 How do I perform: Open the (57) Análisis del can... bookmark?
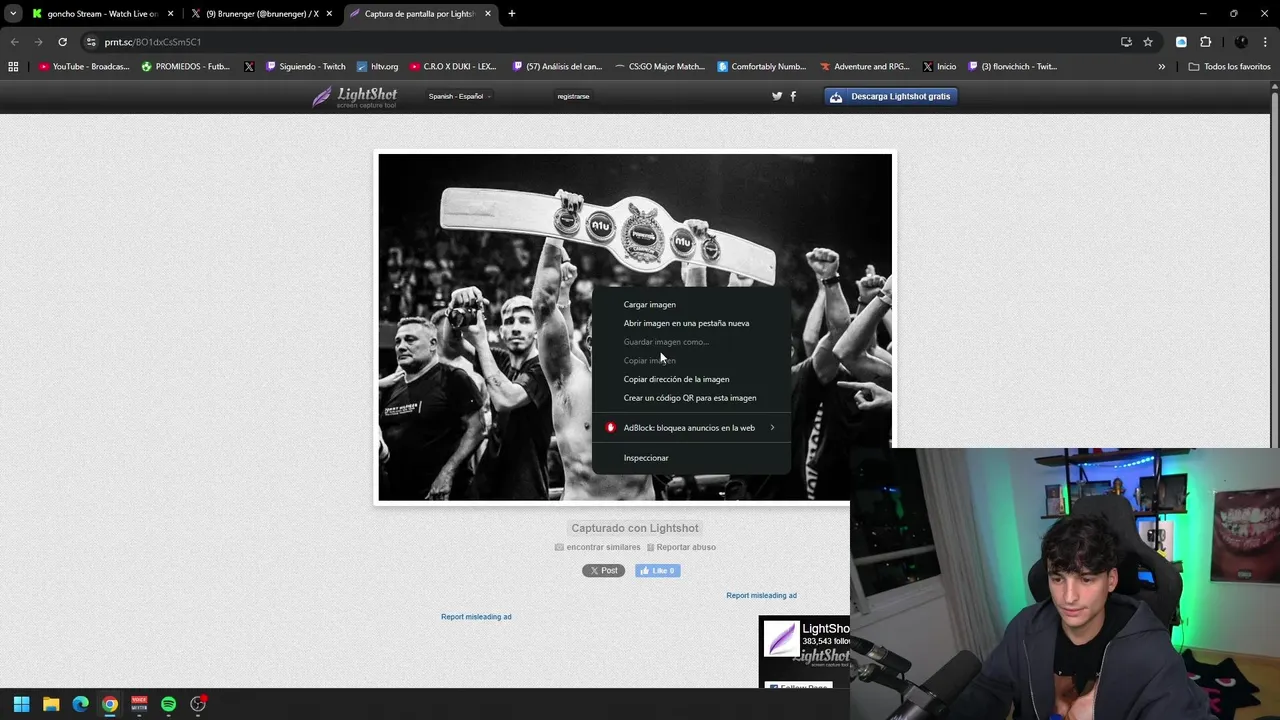pyautogui.click(x=557, y=67)
